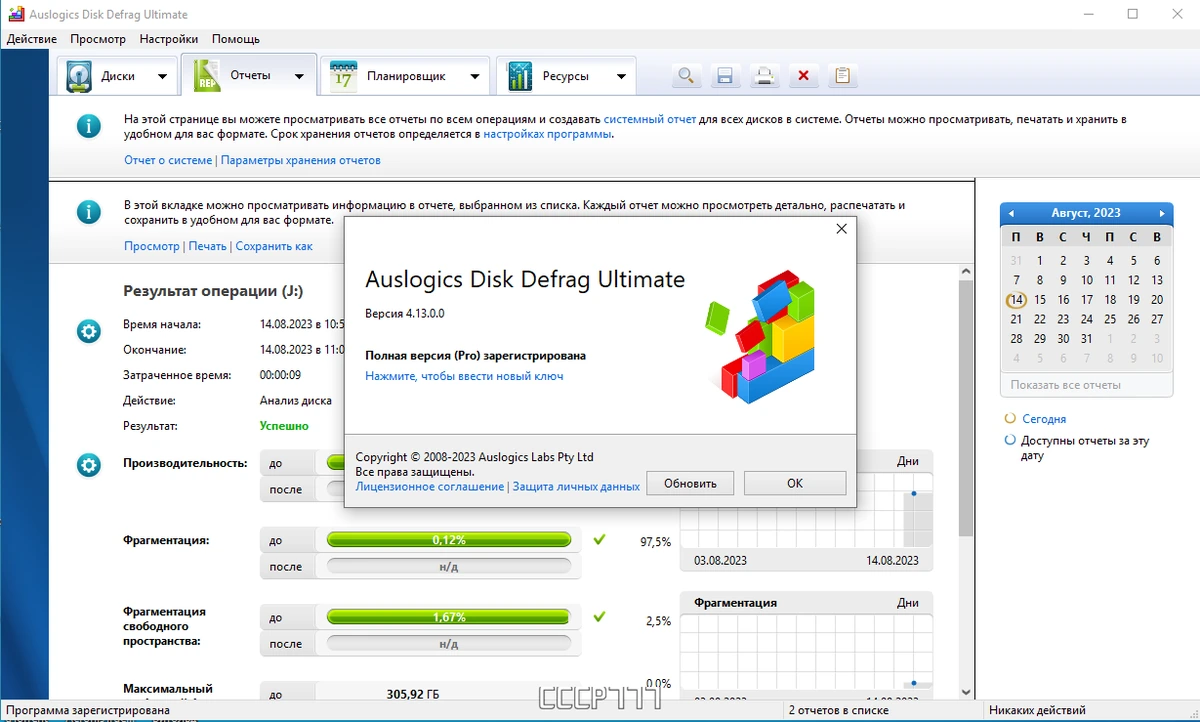Open Лицензионное соглашение link
Viewport: 1200px width, 722px height.
[x=430, y=486]
